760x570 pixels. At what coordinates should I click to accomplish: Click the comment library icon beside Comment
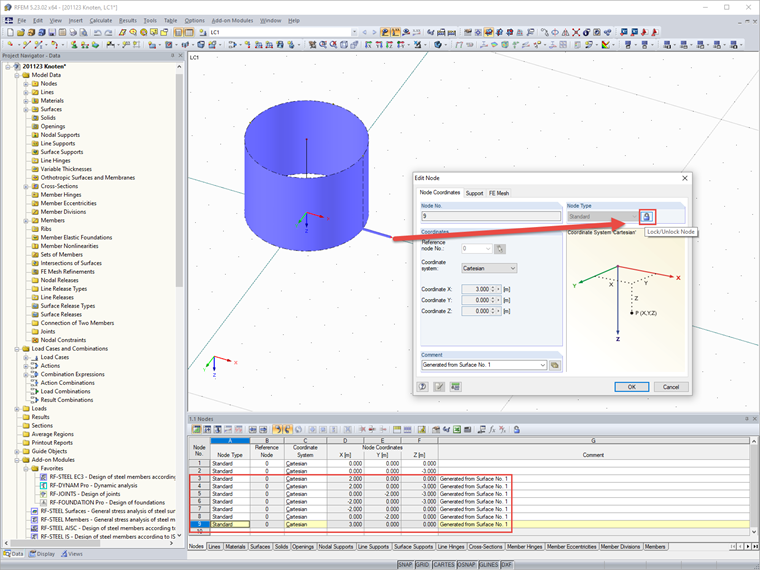pos(555,365)
